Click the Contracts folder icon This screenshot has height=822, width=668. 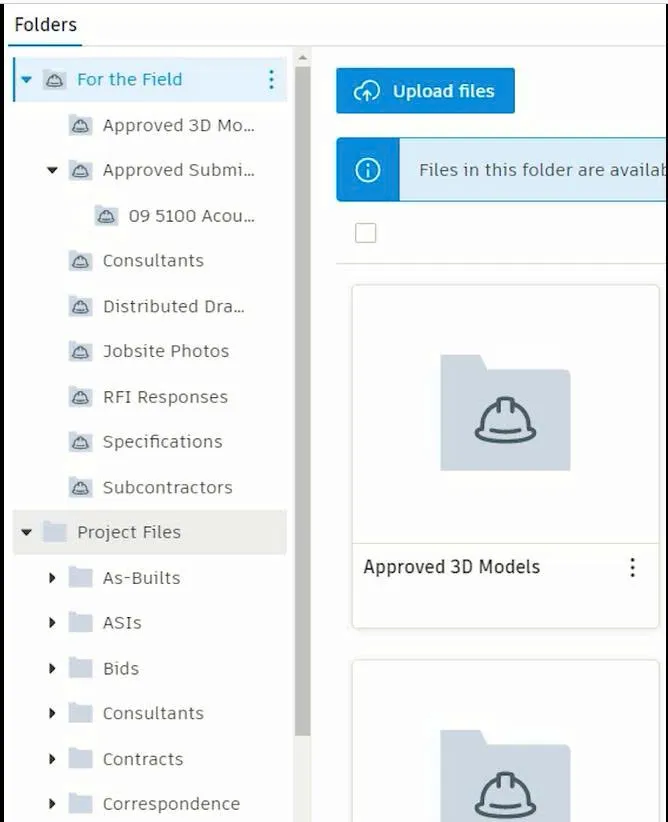coord(80,759)
